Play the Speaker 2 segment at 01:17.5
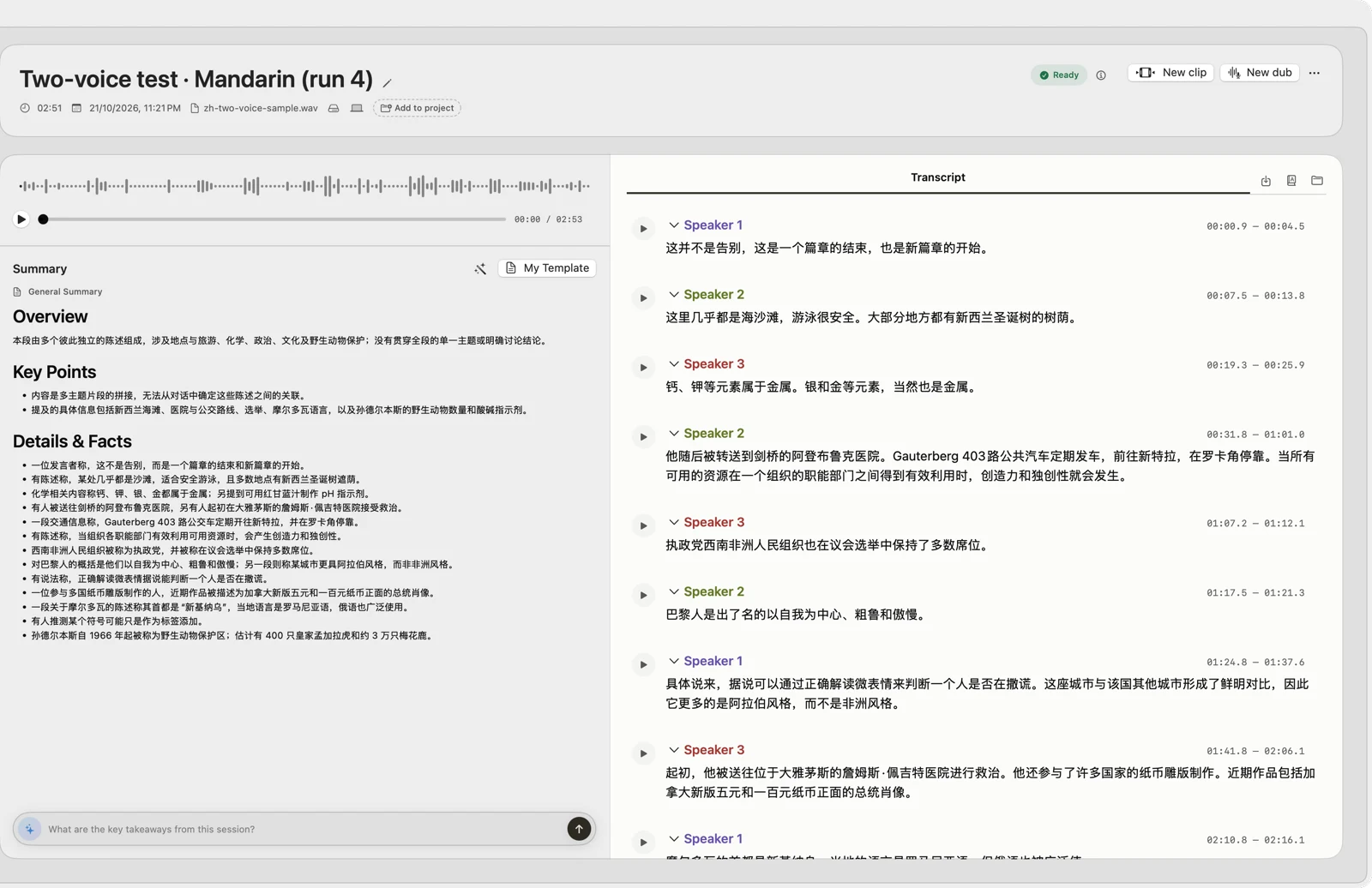Viewport: 1372px width, 888px height. point(643,595)
